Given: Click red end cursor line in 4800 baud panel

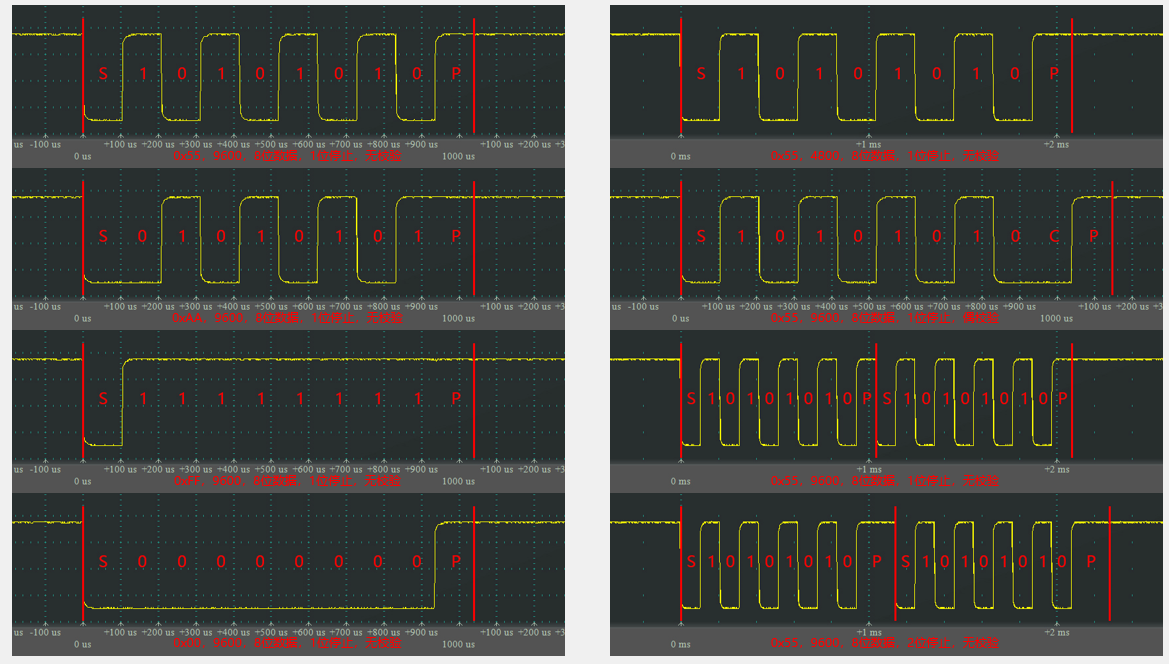Looking at the screenshot, I should point(1072,76).
